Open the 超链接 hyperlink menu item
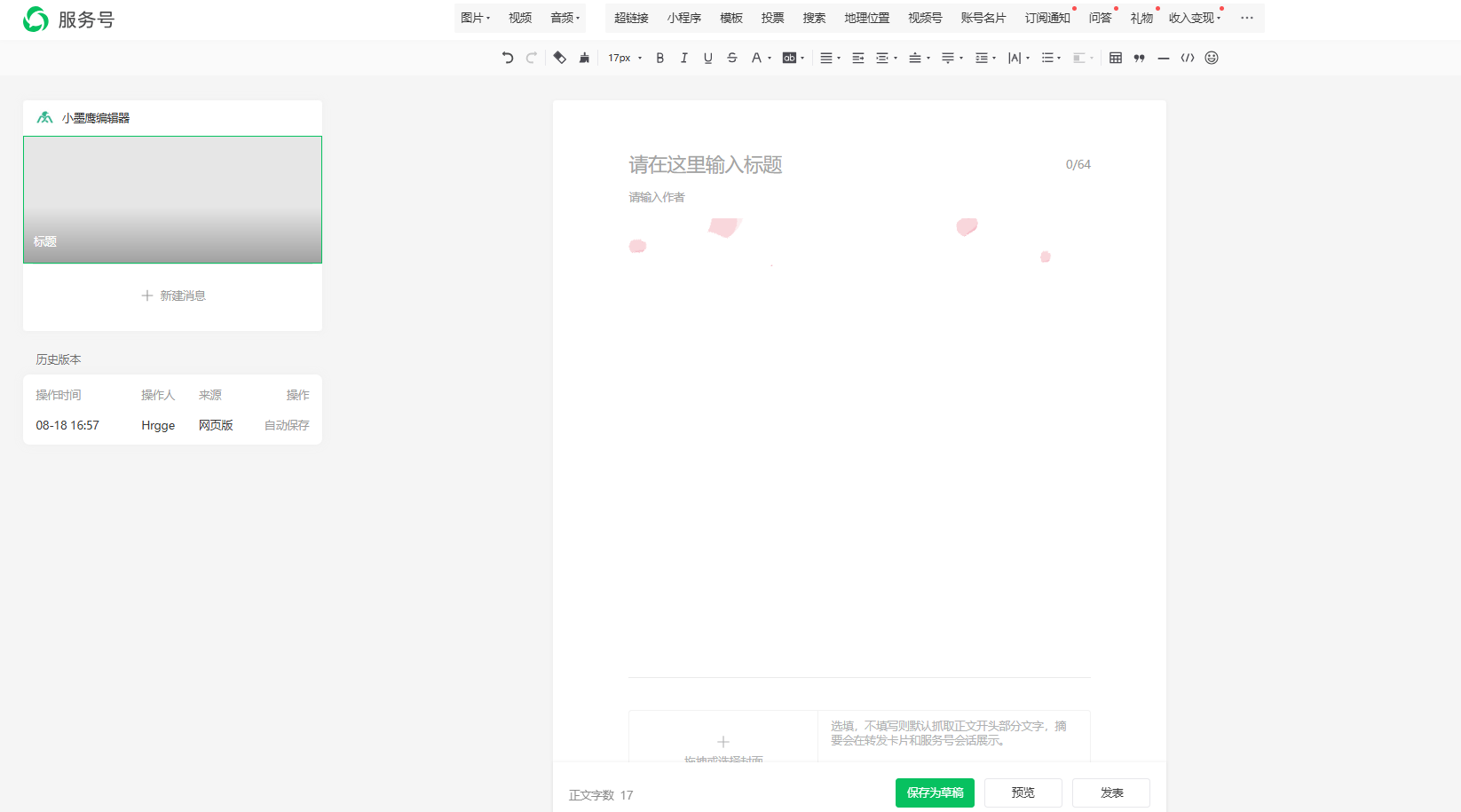 (x=631, y=18)
